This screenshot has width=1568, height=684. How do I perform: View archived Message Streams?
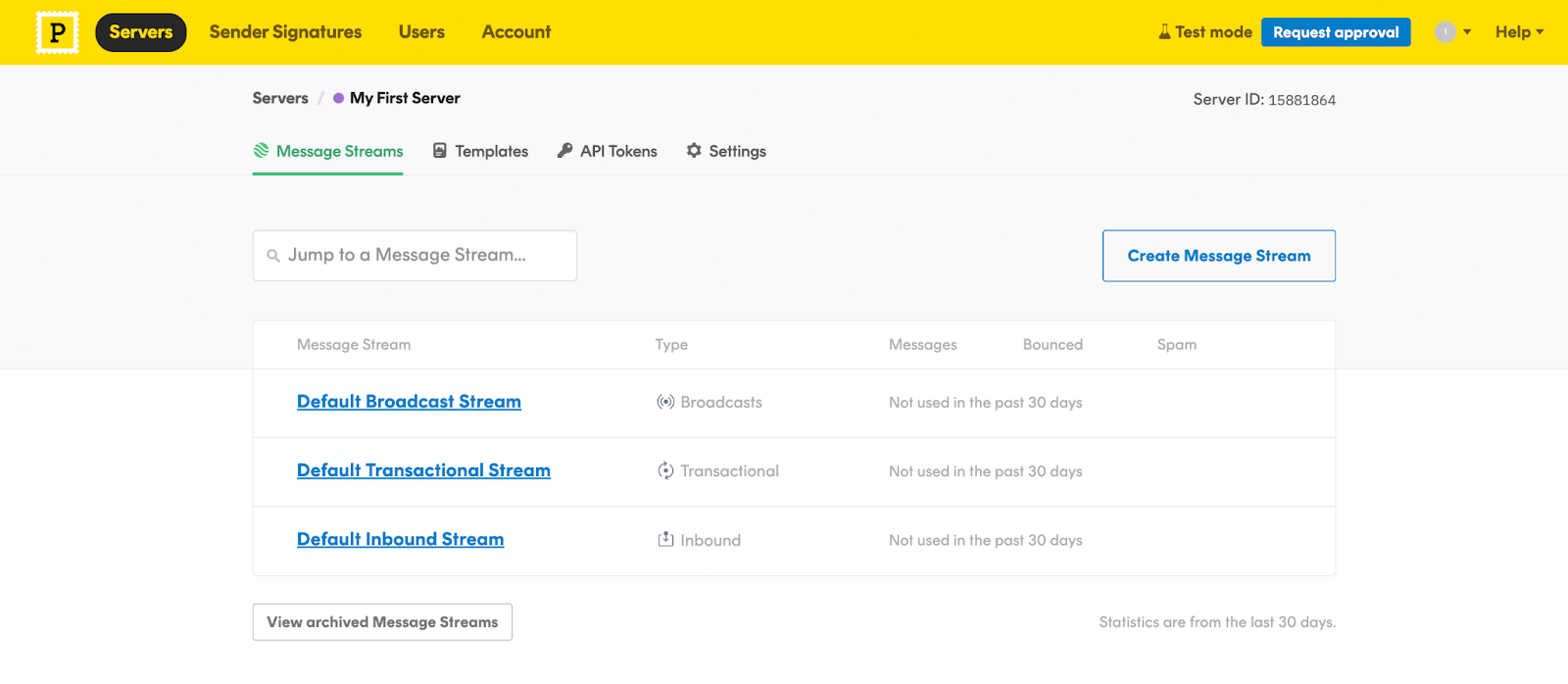pyautogui.click(x=382, y=622)
